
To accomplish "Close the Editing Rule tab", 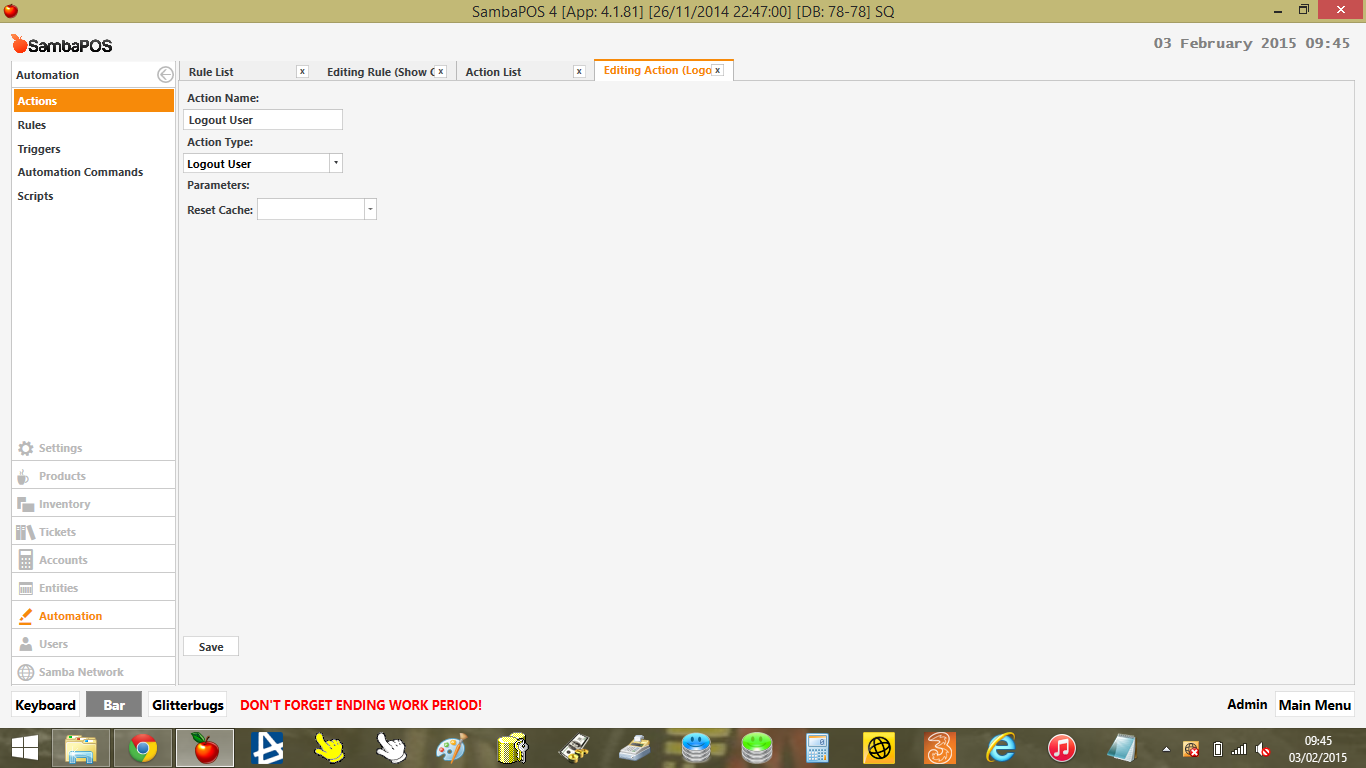I will [440, 72].
